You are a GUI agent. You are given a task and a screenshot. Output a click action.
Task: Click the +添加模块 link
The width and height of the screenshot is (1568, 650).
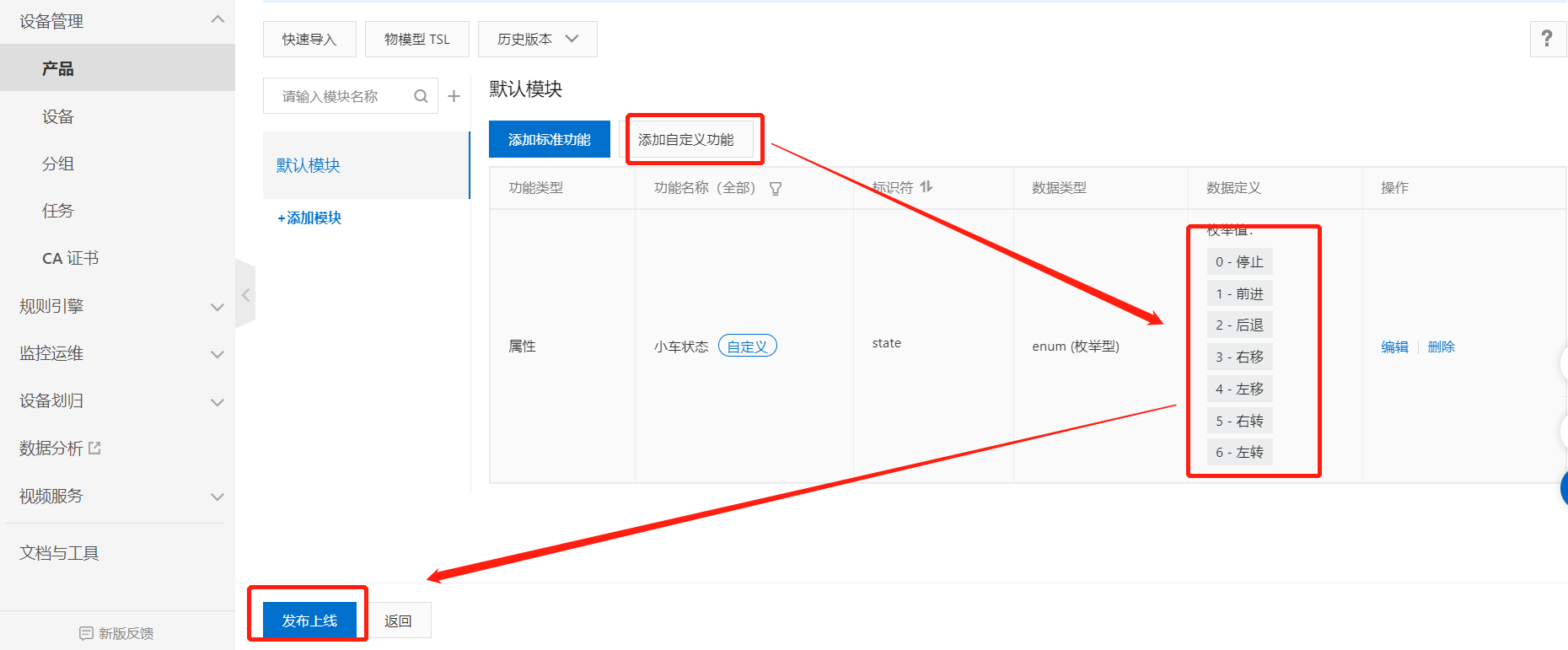pyautogui.click(x=309, y=218)
